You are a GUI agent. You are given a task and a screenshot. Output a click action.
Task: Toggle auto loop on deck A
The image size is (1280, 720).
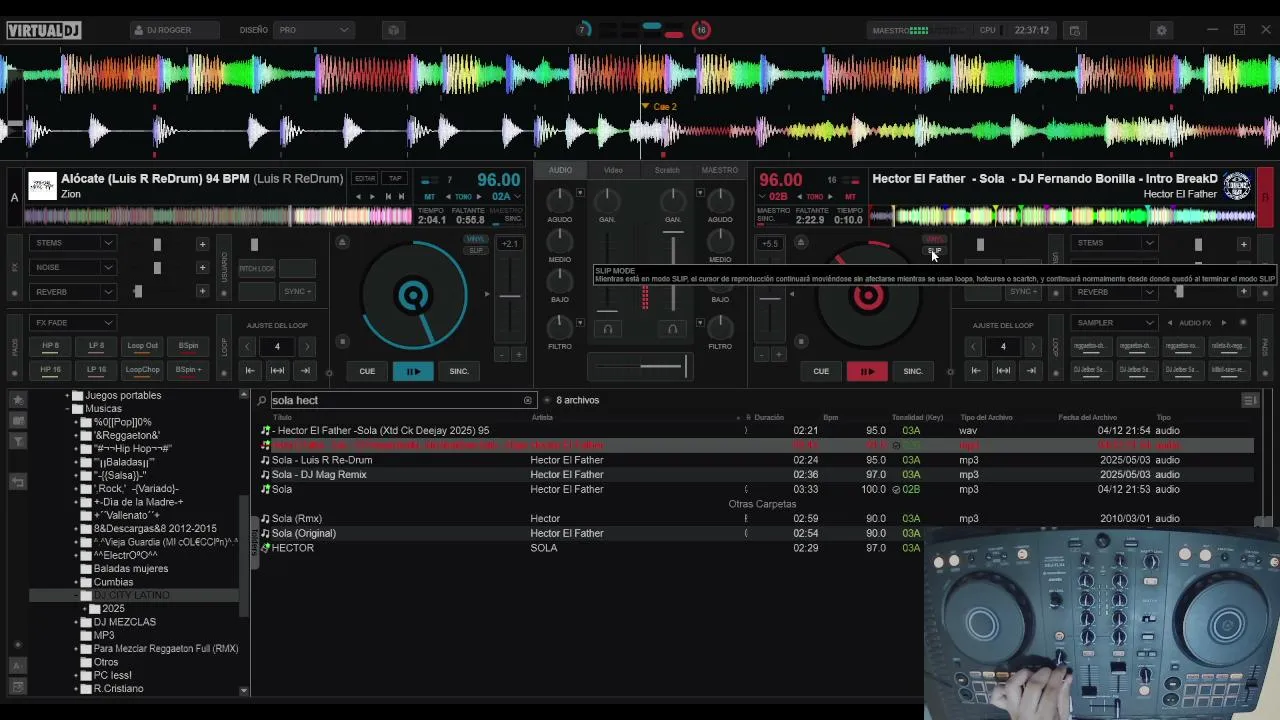coord(278,371)
